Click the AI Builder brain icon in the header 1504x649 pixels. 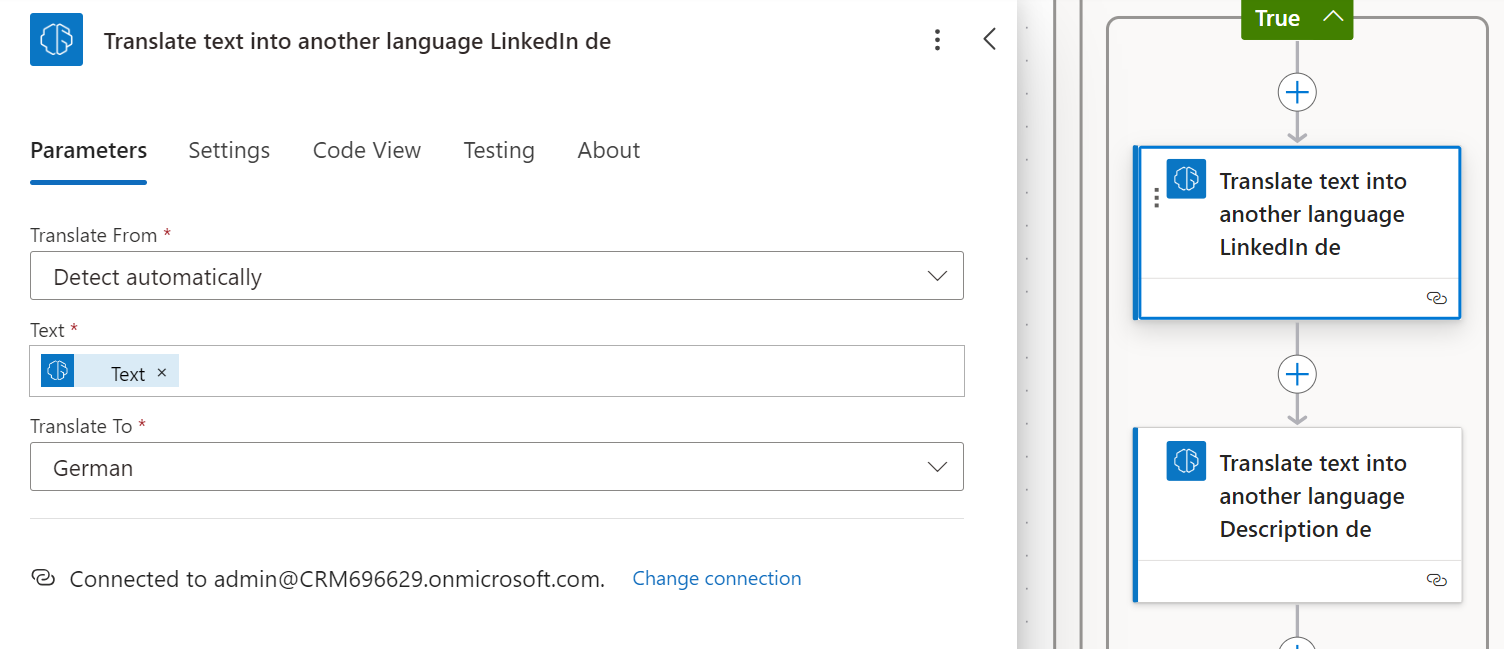pos(56,41)
